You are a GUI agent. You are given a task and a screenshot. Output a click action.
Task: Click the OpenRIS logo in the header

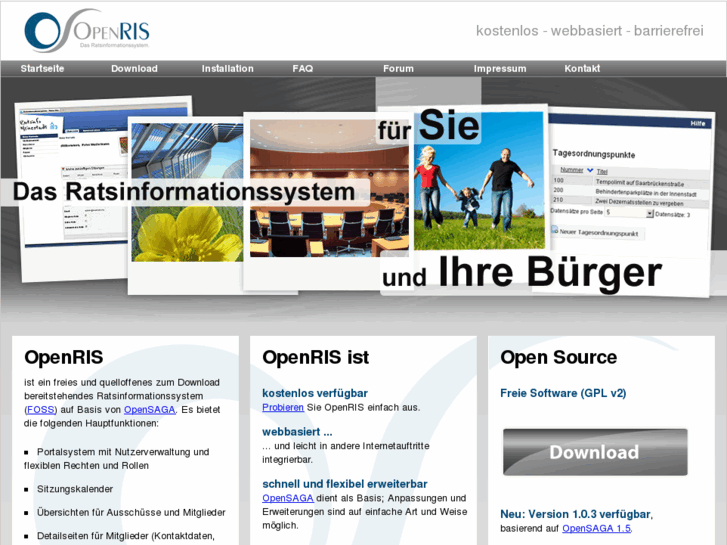[x=87, y=31]
